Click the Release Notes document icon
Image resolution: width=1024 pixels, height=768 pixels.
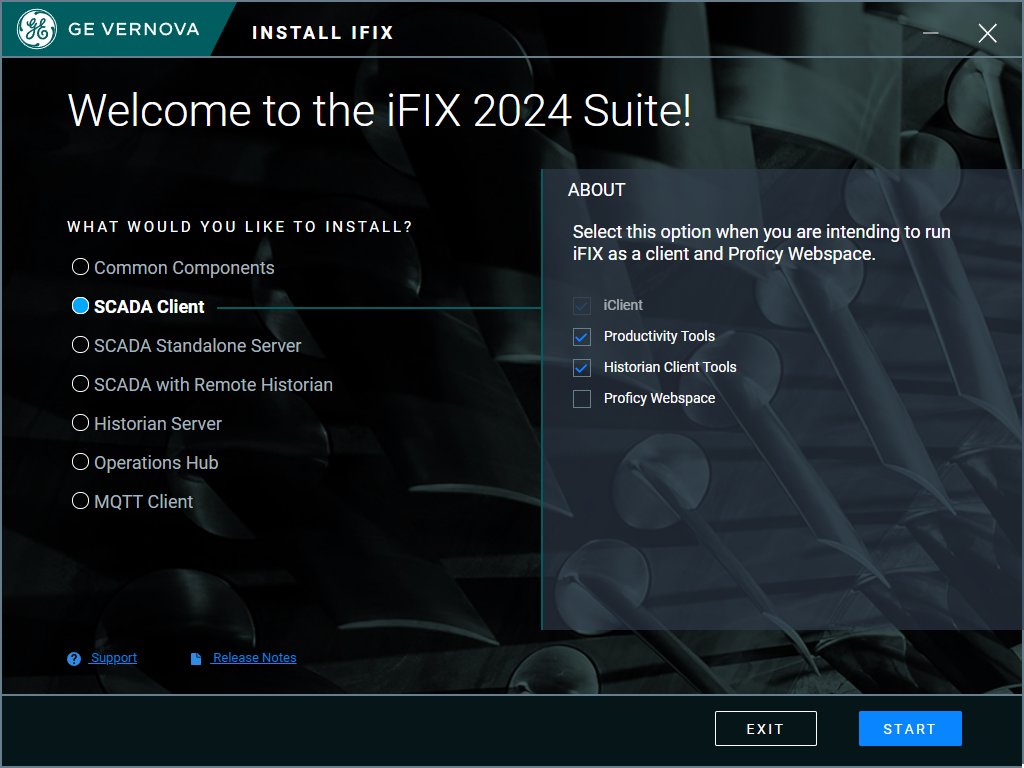(196, 659)
